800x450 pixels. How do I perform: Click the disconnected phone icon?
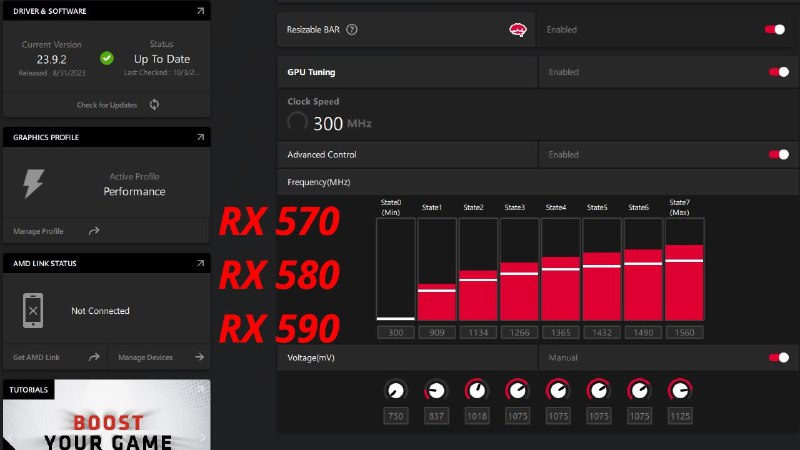point(33,310)
